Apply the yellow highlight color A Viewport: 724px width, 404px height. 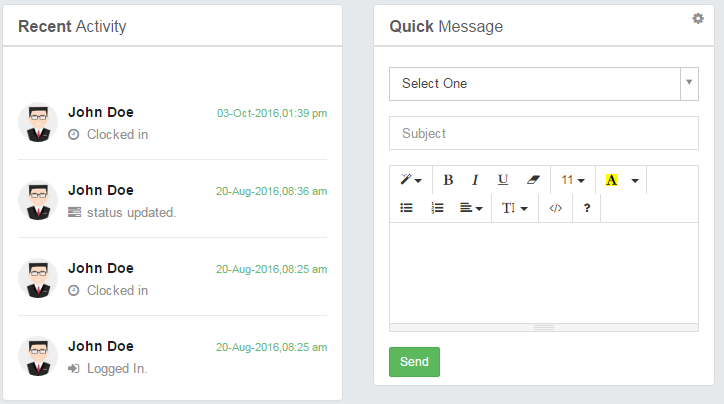pos(611,180)
